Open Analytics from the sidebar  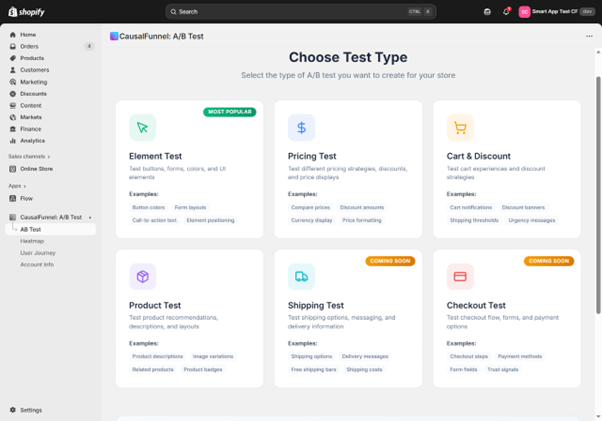point(33,141)
